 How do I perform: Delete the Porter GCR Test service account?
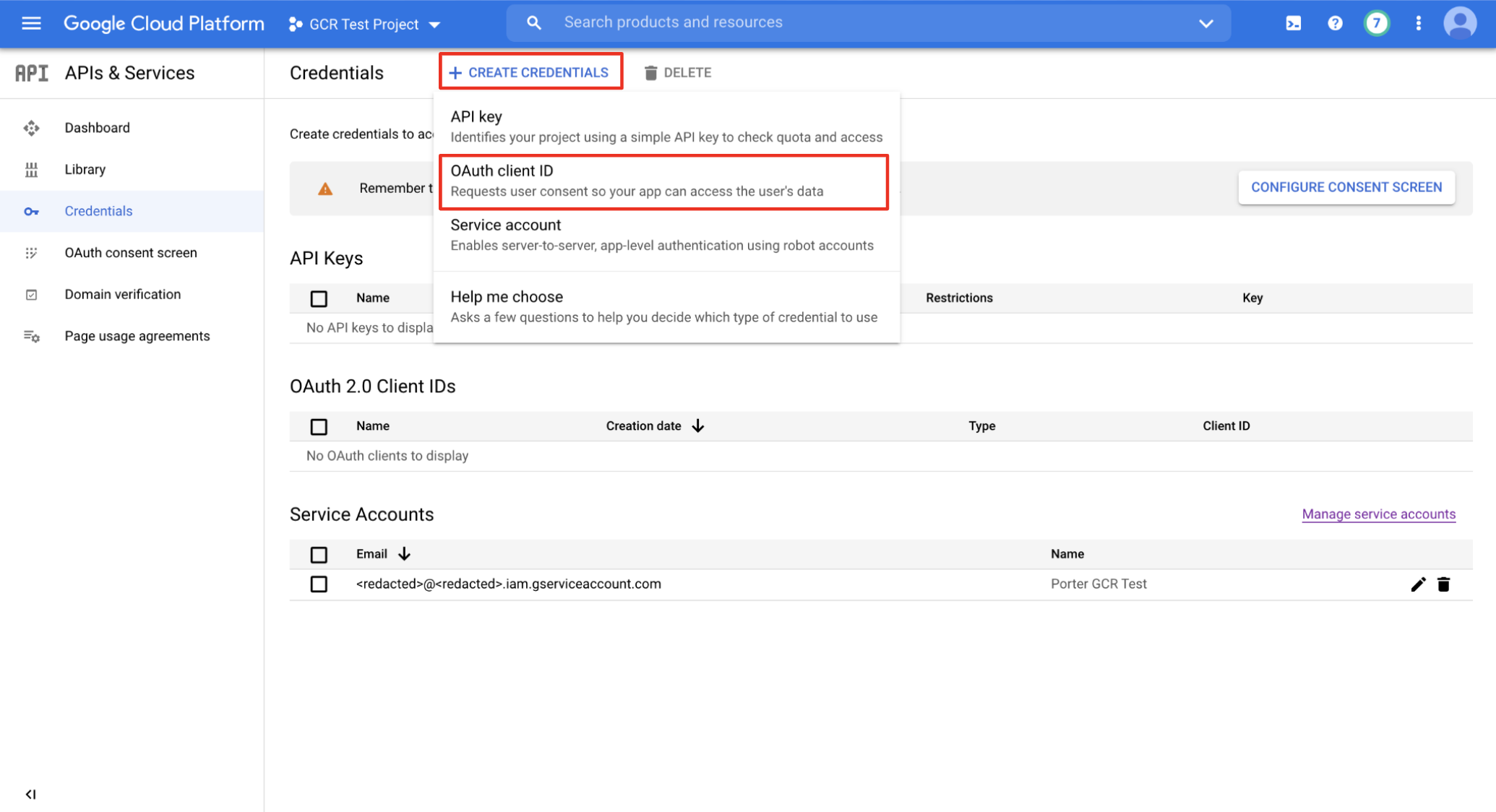(1443, 584)
